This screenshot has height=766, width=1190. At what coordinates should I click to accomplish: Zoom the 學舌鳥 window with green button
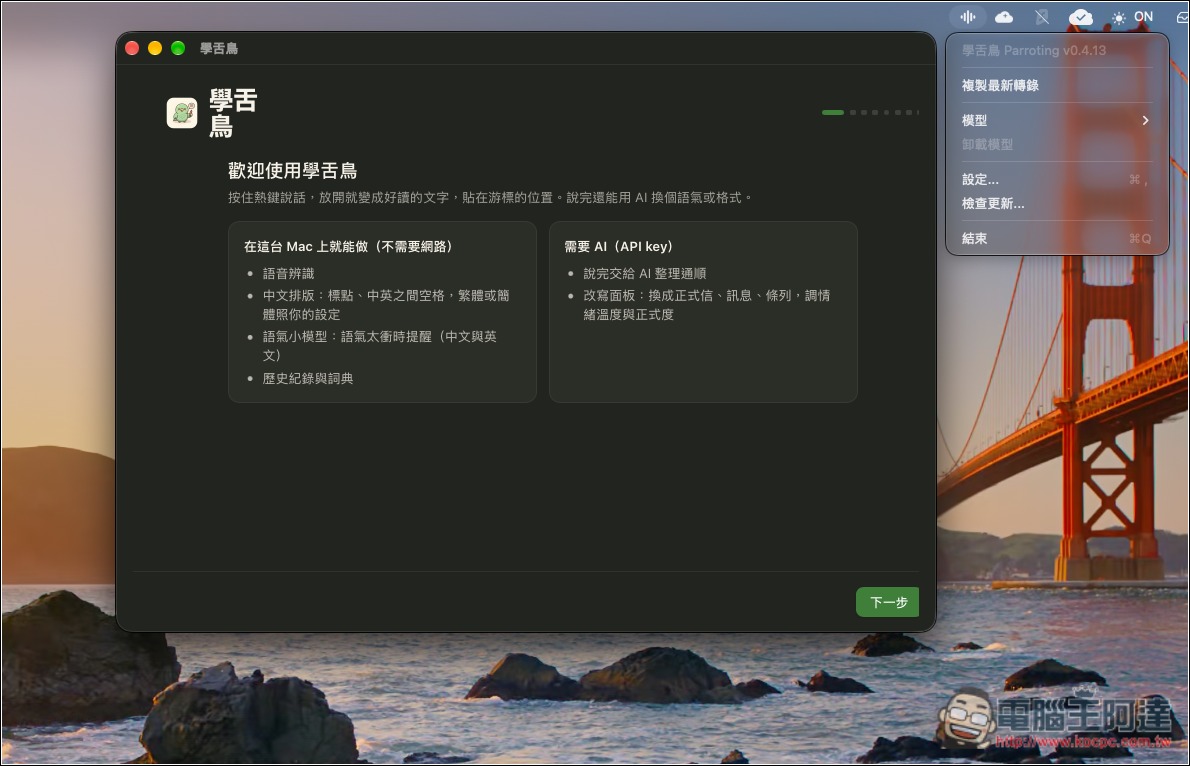[x=178, y=49]
